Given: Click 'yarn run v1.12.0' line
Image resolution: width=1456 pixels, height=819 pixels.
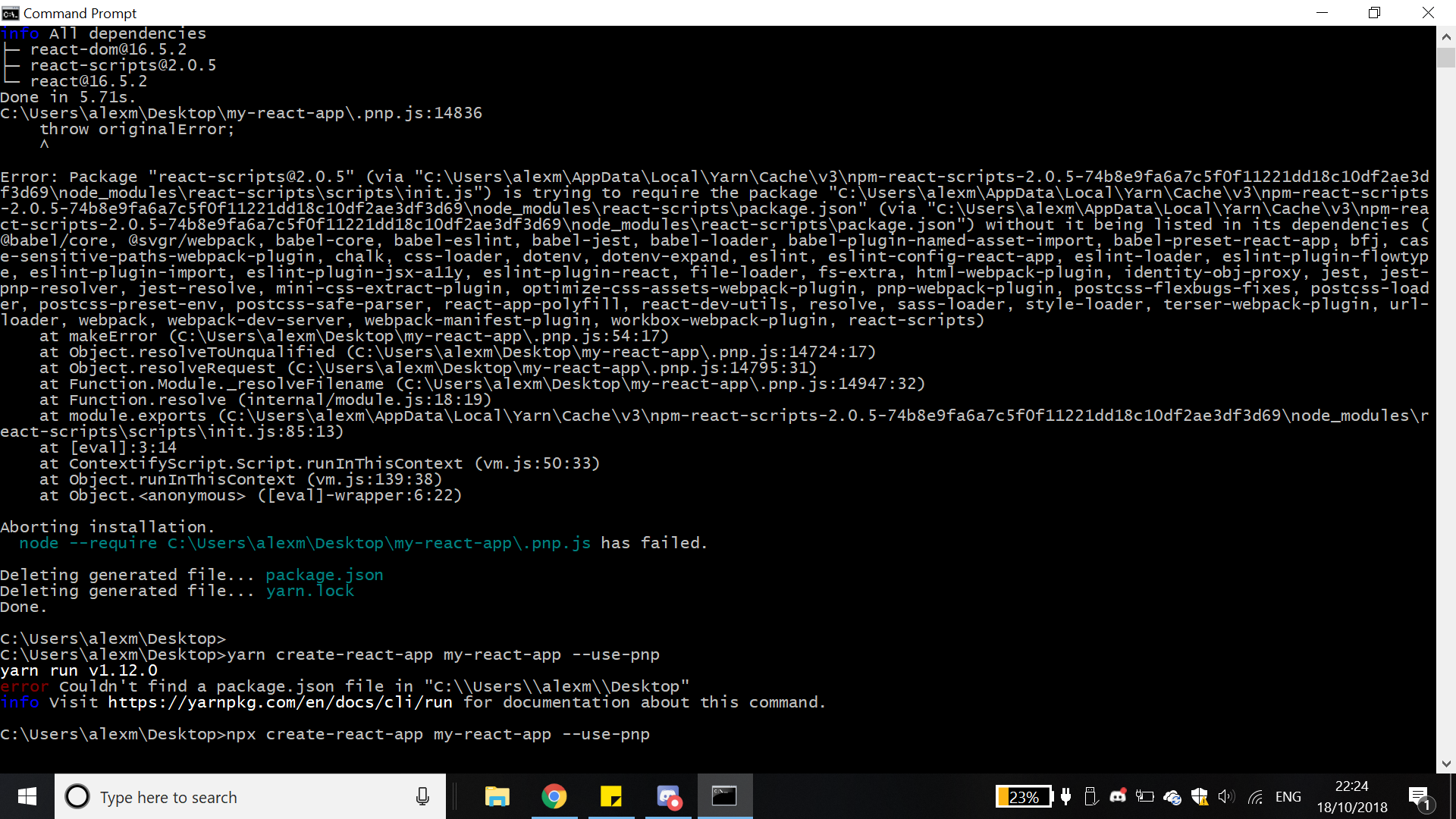Looking at the screenshot, I should click(79, 670).
